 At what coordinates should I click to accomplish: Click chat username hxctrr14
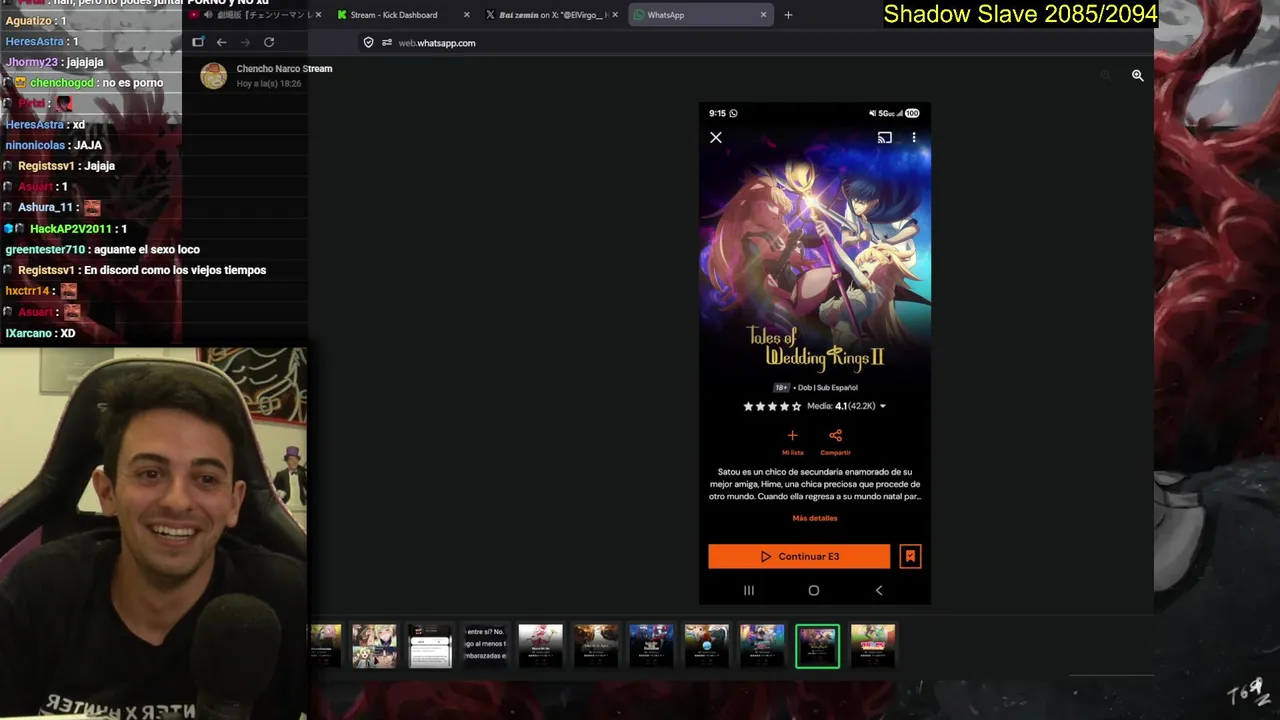coord(27,291)
